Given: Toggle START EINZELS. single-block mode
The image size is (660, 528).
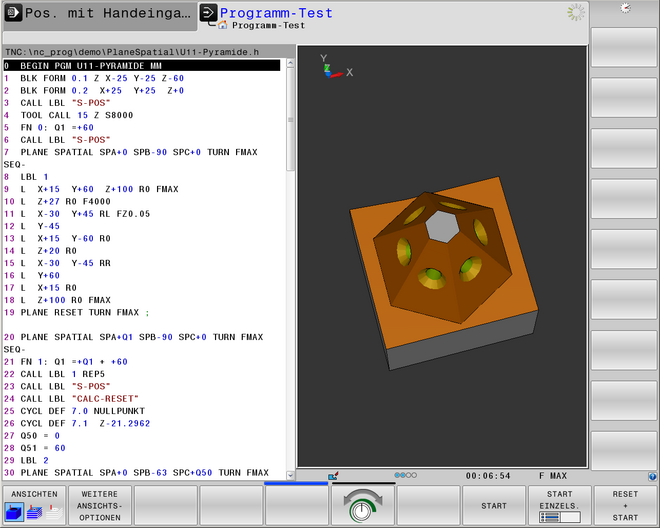Looking at the screenshot, I should pos(558,506).
